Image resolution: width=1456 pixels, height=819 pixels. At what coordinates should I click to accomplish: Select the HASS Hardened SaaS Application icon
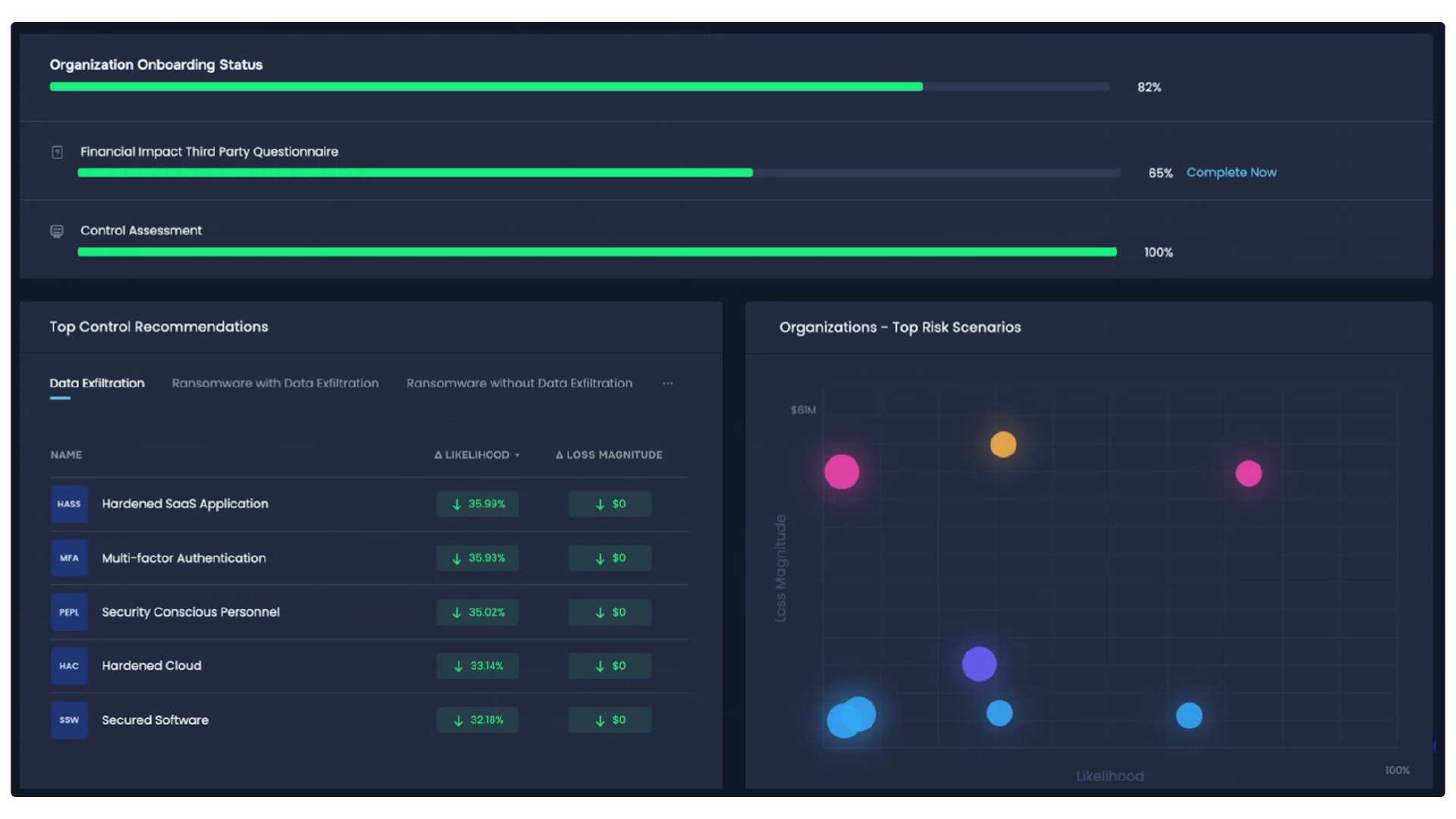pyautogui.click(x=68, y=504)
